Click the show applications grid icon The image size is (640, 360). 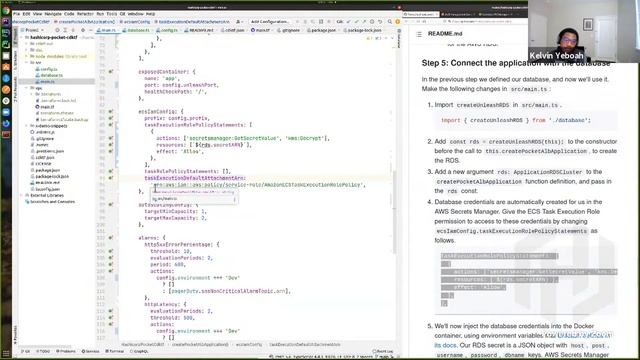click(6, 353)
